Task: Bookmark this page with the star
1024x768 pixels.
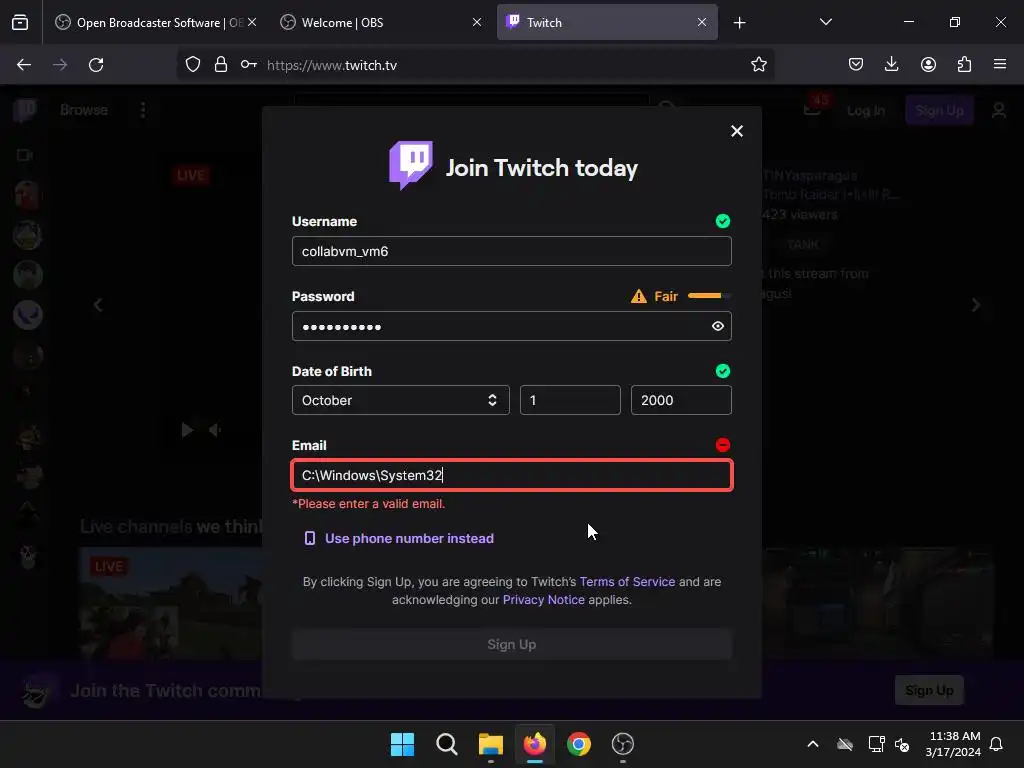Action: [758, 65]
